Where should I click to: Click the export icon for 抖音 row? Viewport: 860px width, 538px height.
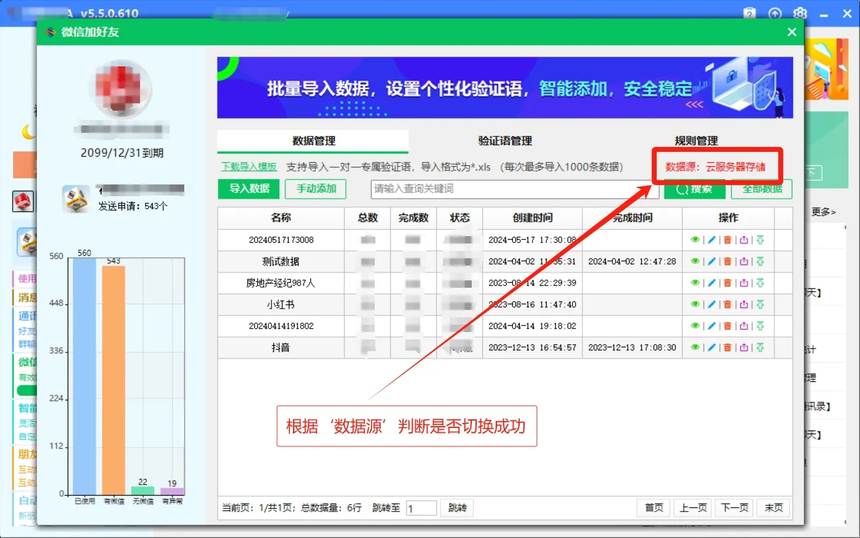[743, 347]
